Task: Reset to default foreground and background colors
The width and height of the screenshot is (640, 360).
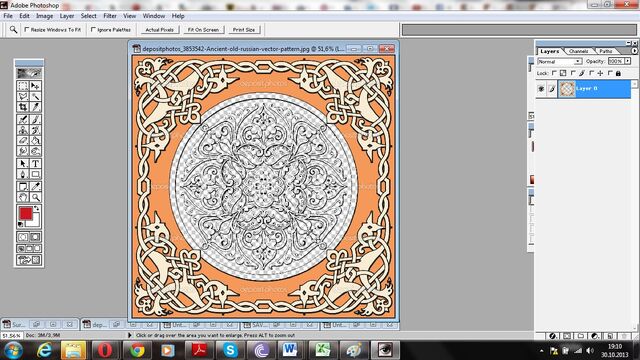Action: [x=20, y=224]
